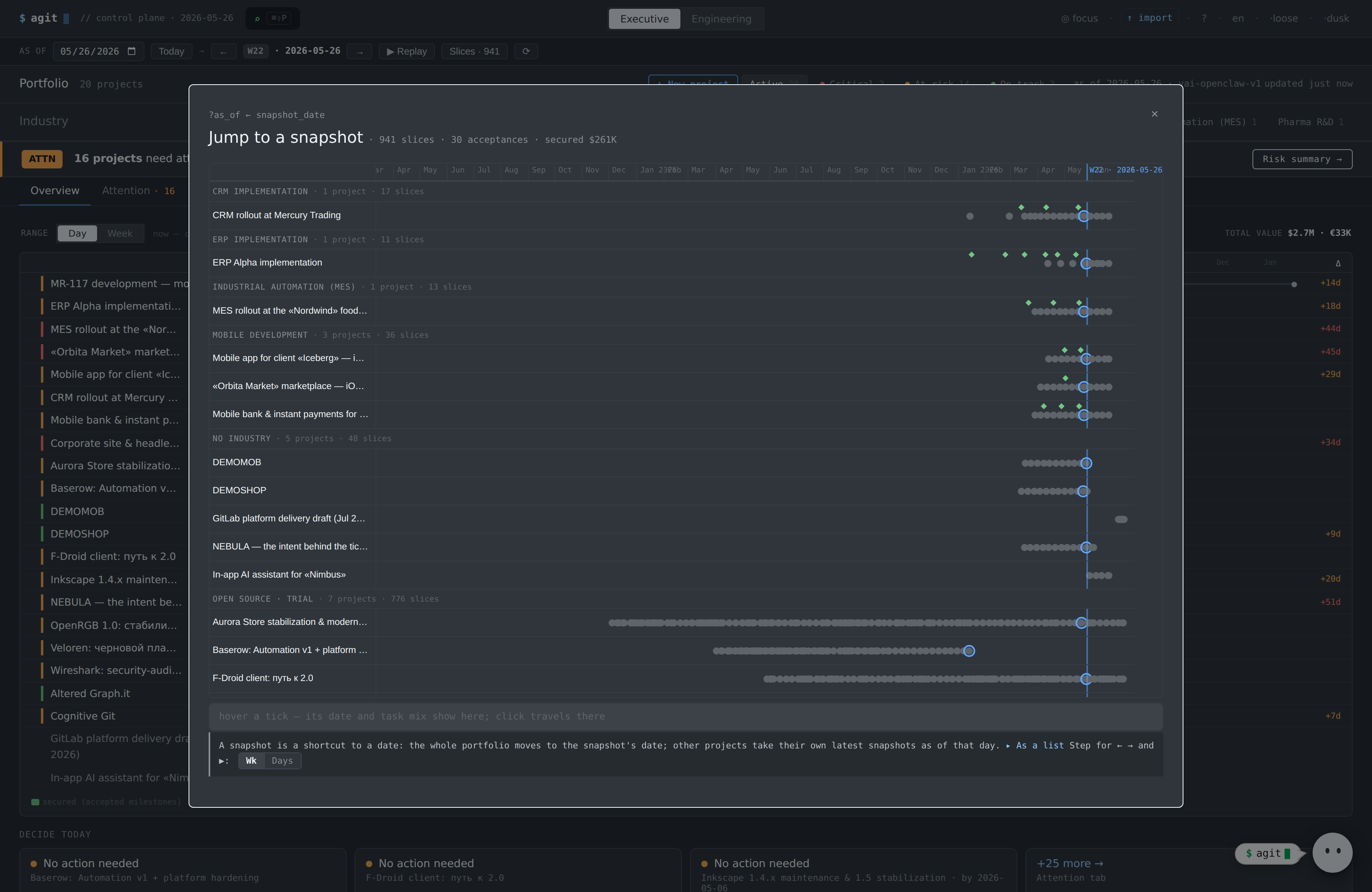Set the range to Week
This screenshot has height=892, width=1372.
tap(120, 233)
